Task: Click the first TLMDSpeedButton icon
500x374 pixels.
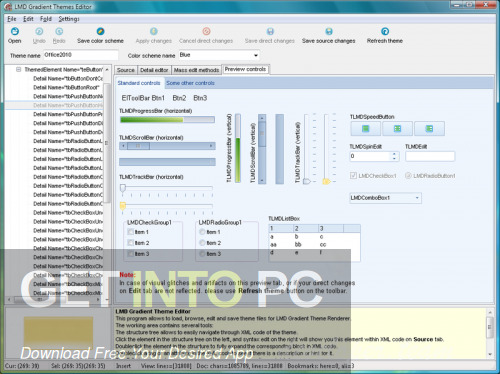Action: 365,128
